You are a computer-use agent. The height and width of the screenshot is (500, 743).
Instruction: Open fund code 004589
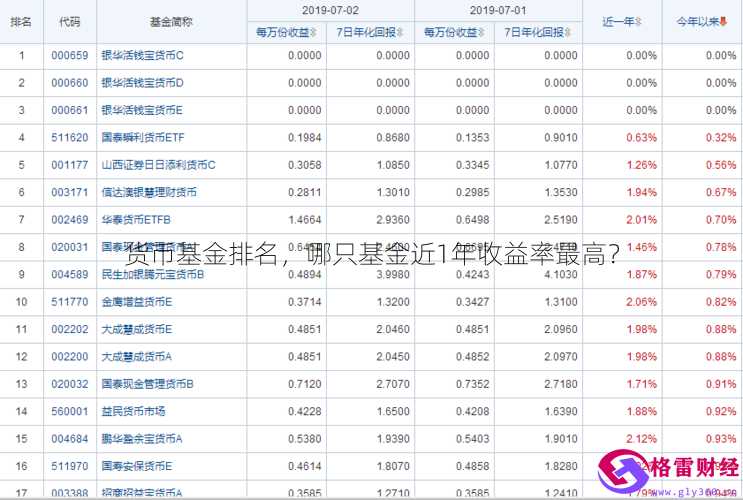click(x=70, y=274)
